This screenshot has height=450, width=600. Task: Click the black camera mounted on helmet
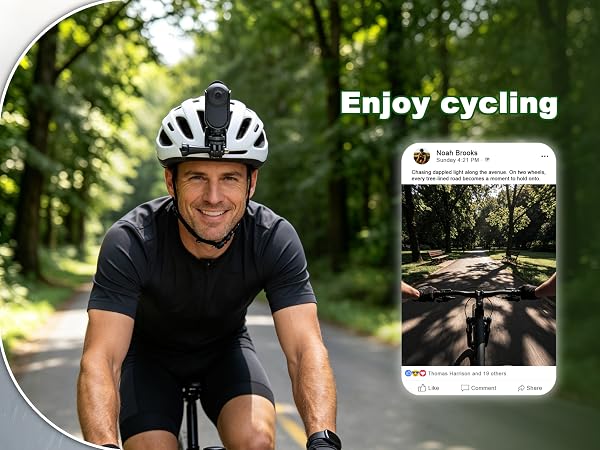[x=217, y=105]
